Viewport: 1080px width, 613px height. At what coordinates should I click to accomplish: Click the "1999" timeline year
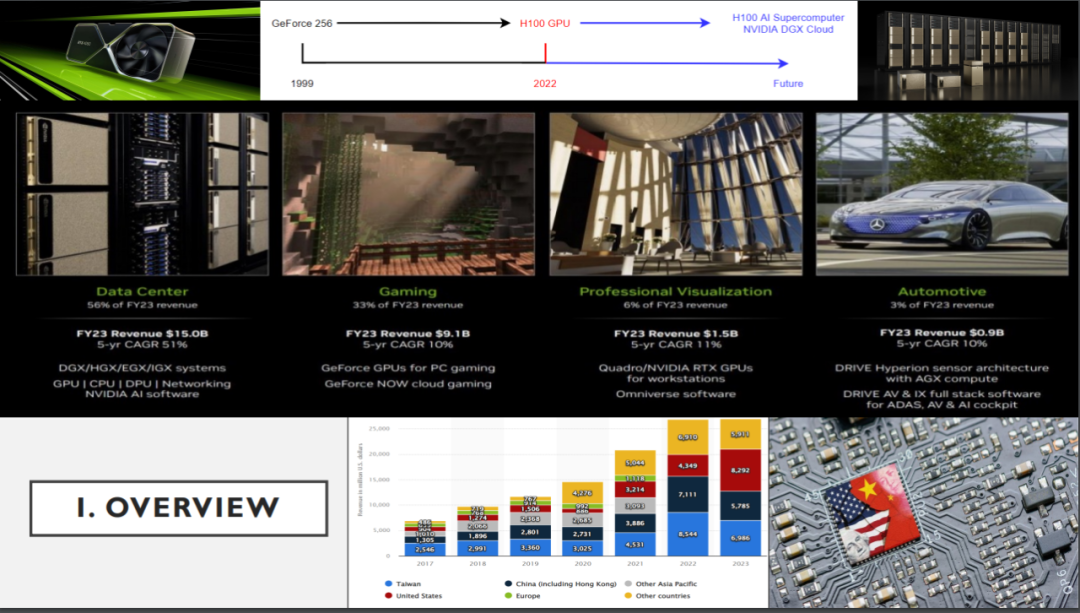[302, 83]
